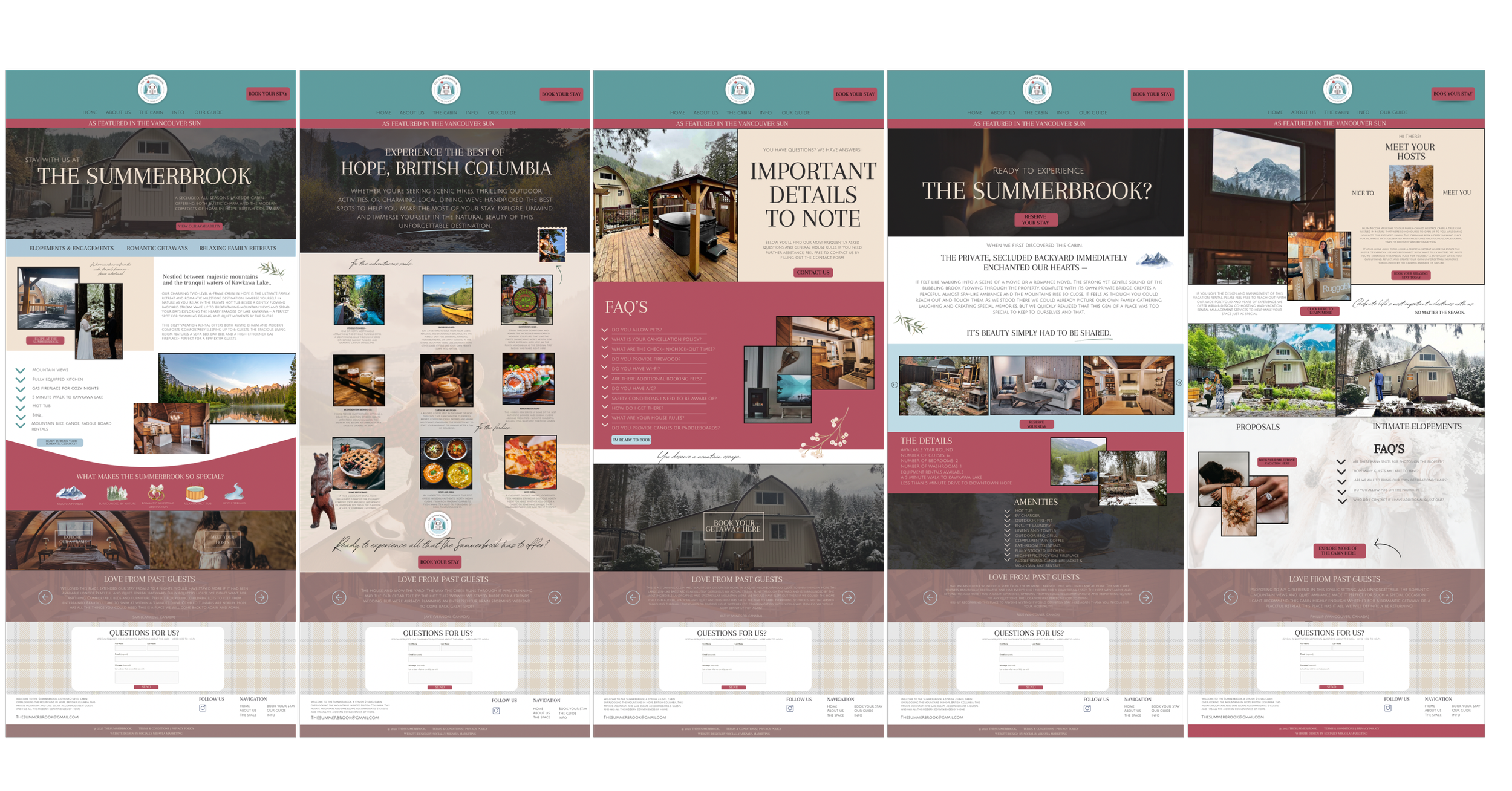Screen dimensions: 1512x791
Task: Expand the 'Do you allow pets?' FAQ chevron
Action: point(604,330)
